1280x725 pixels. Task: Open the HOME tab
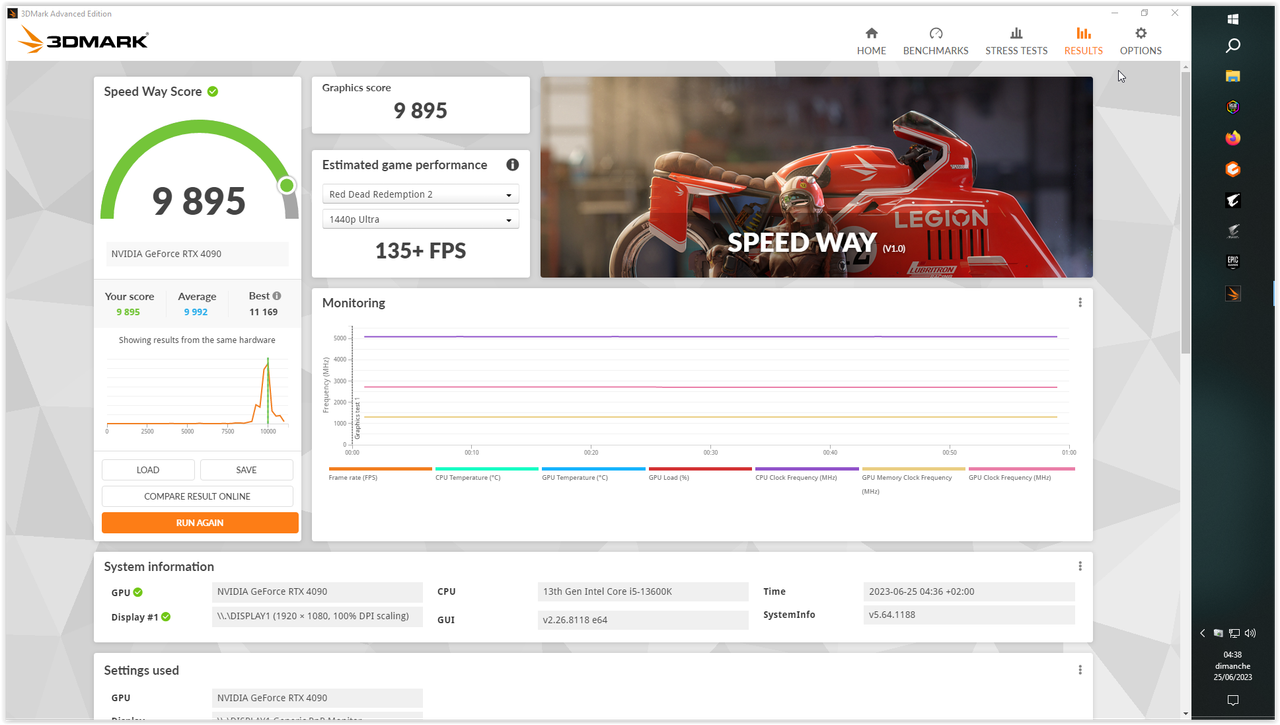pos(871,41)
